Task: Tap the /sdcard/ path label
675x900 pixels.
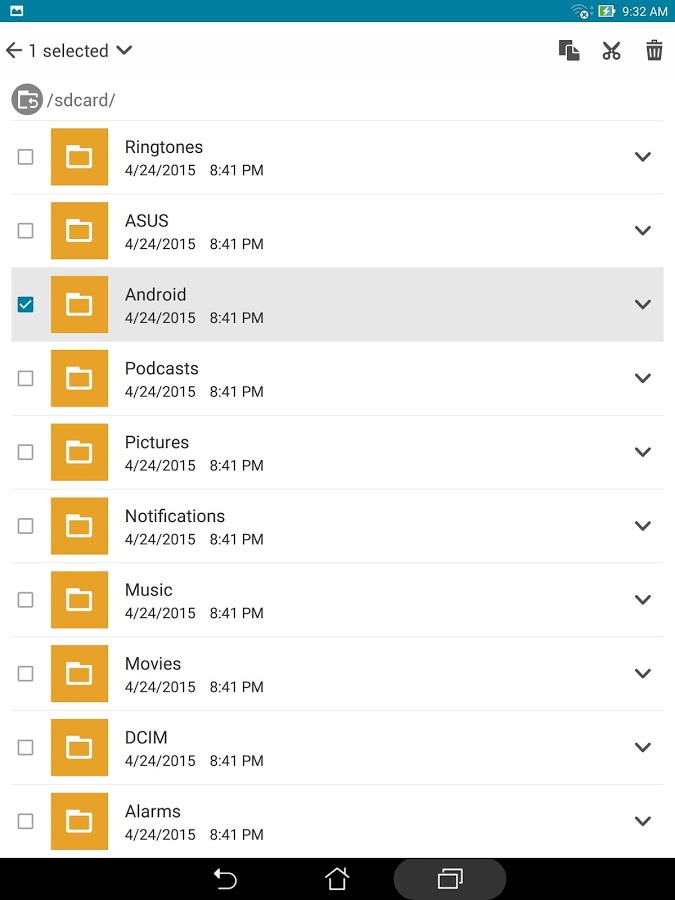Action: [x=81, y=100]
